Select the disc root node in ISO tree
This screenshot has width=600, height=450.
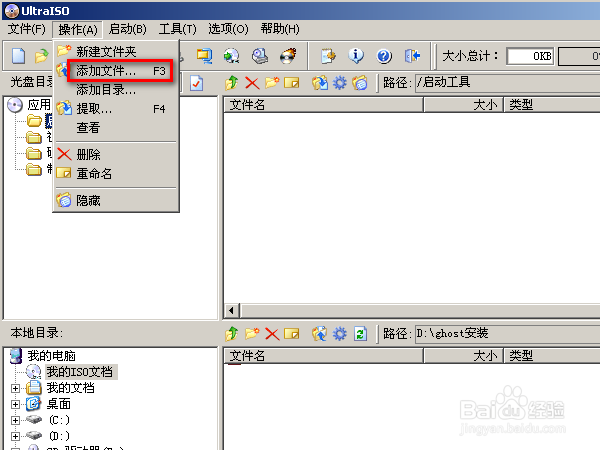(38, 105)
